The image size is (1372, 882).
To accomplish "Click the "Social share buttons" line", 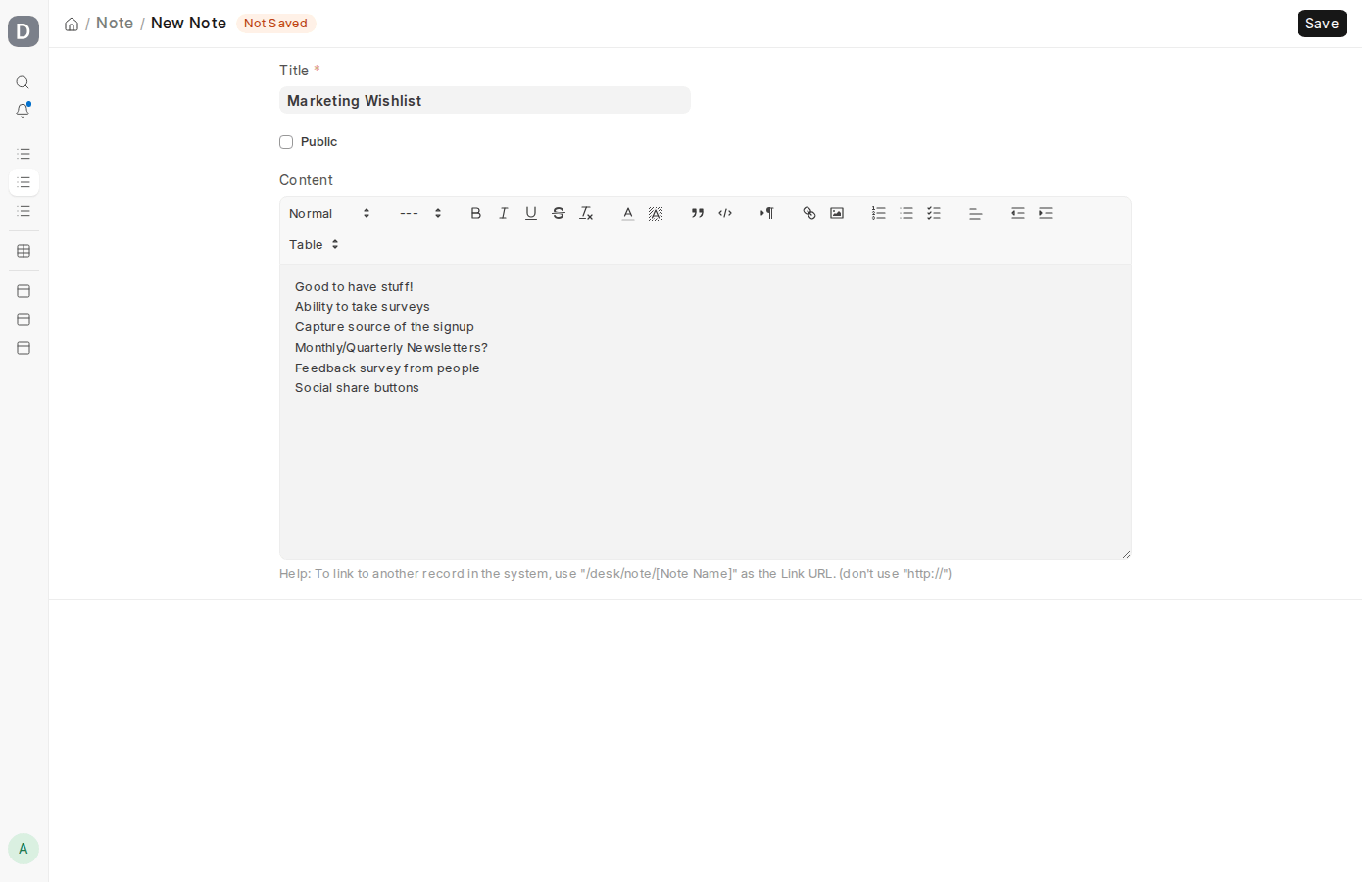I will 357,388.
